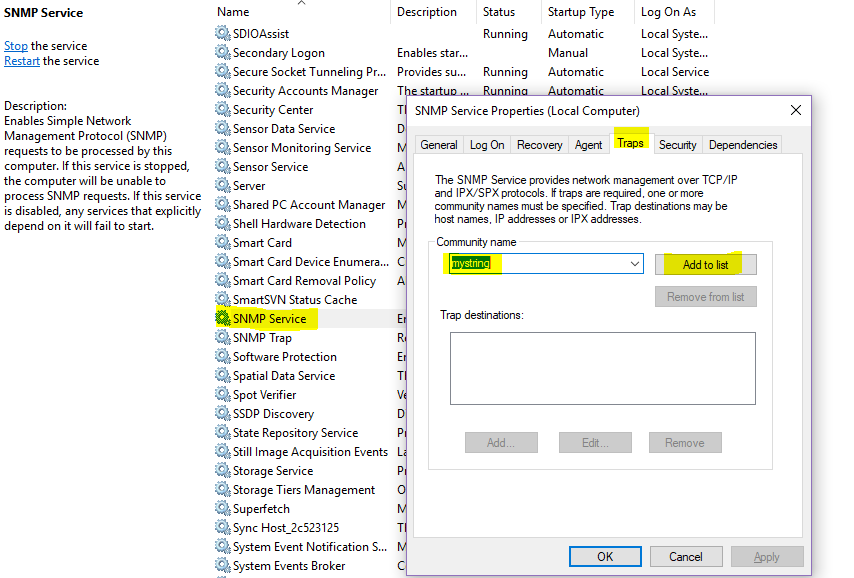This screenshot has width=854, height=578.
Task: Click the Stop the service link
Action: click(15, 45)
